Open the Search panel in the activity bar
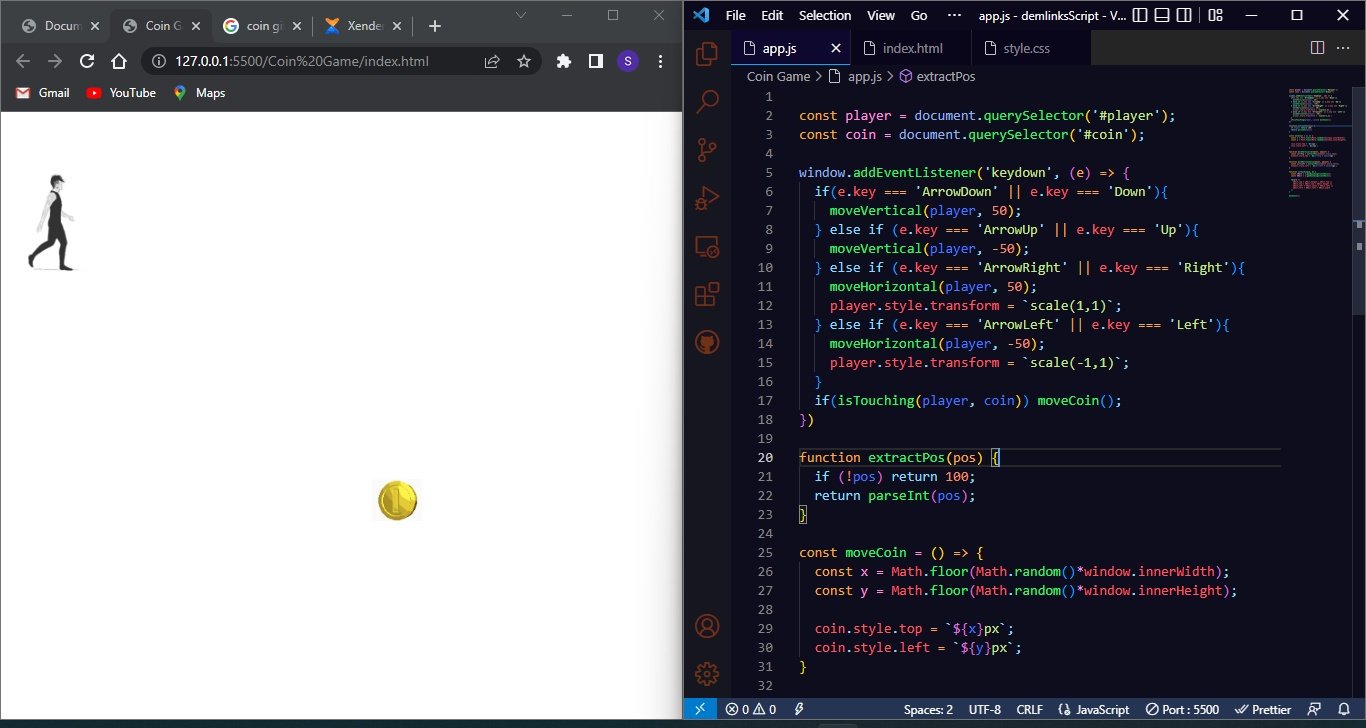Viewport: 1366px width, 728px height. coord(707,101)
